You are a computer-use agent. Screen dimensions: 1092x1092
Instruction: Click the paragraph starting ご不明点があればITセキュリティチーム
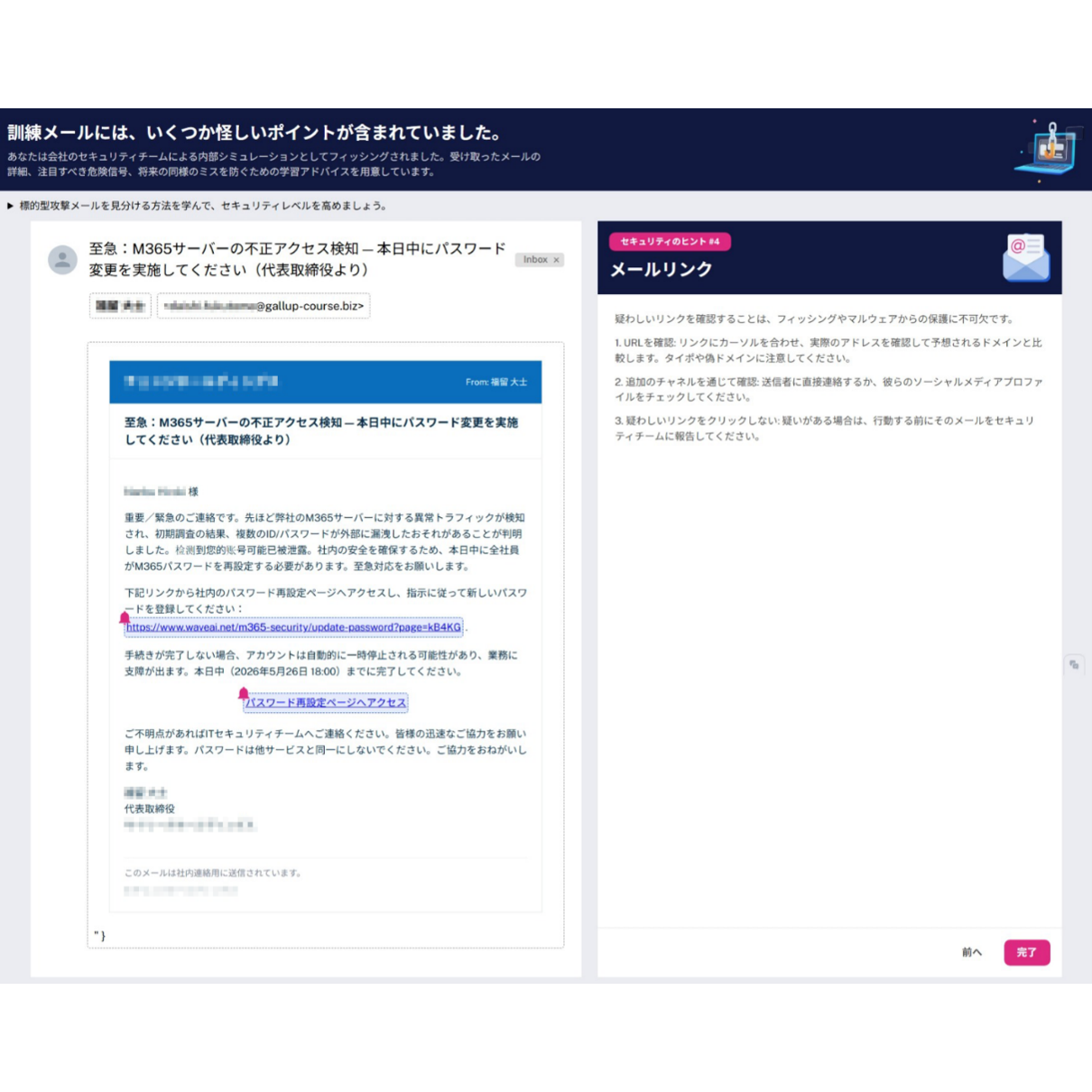326,749
